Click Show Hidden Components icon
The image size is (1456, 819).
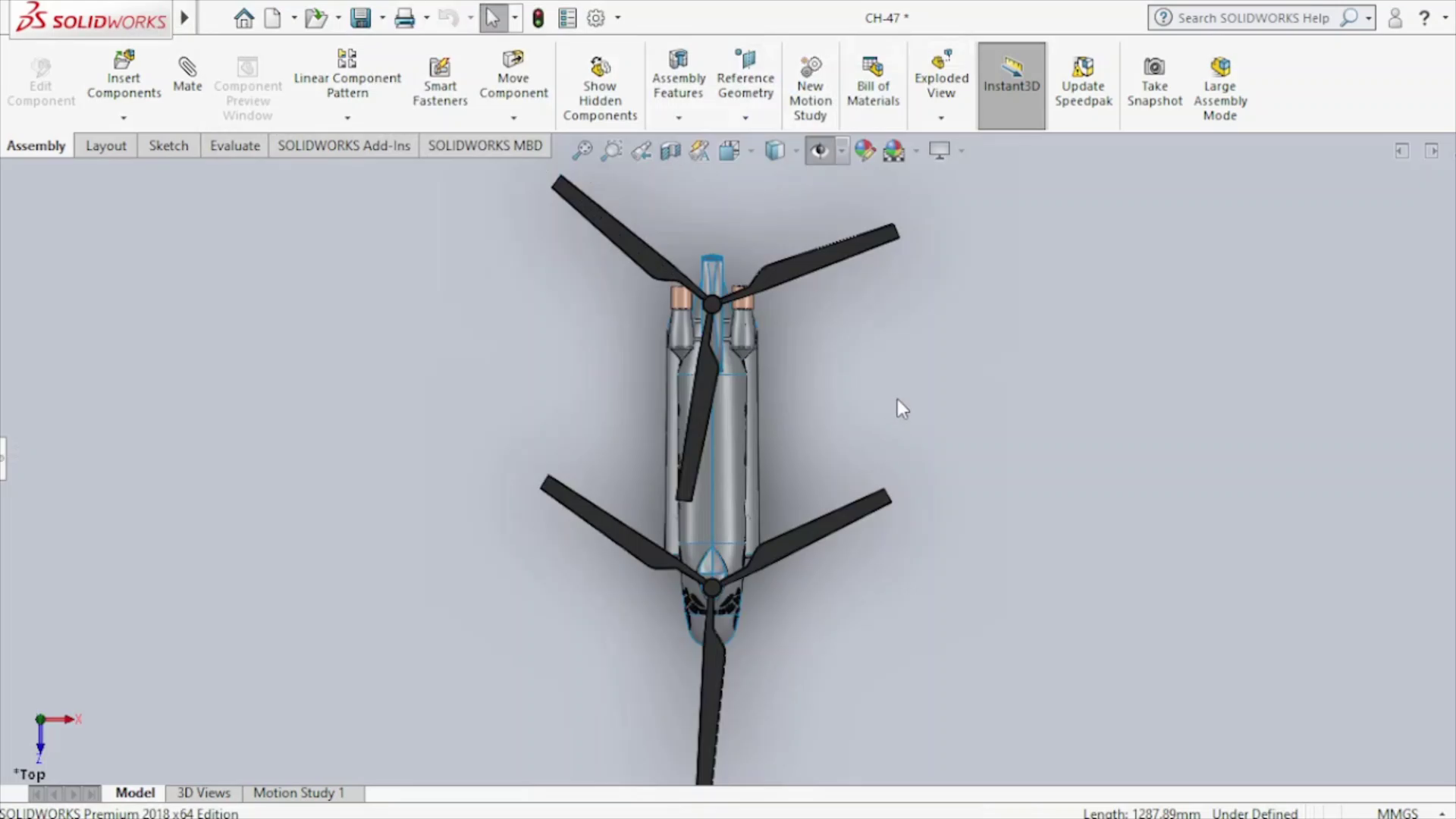point(600,67)
